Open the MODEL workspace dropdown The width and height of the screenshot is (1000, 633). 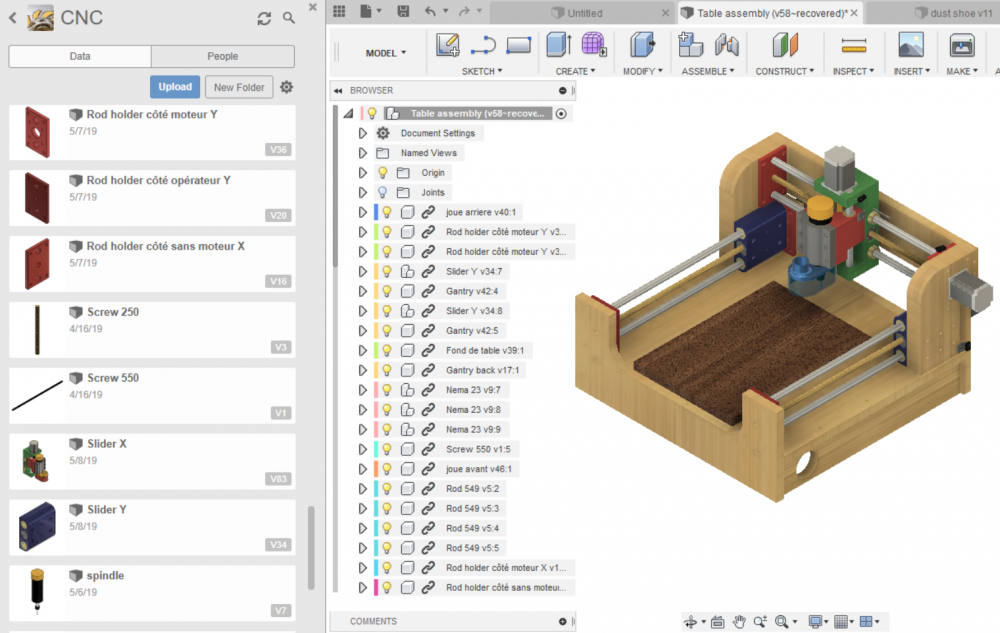[386, 53]
